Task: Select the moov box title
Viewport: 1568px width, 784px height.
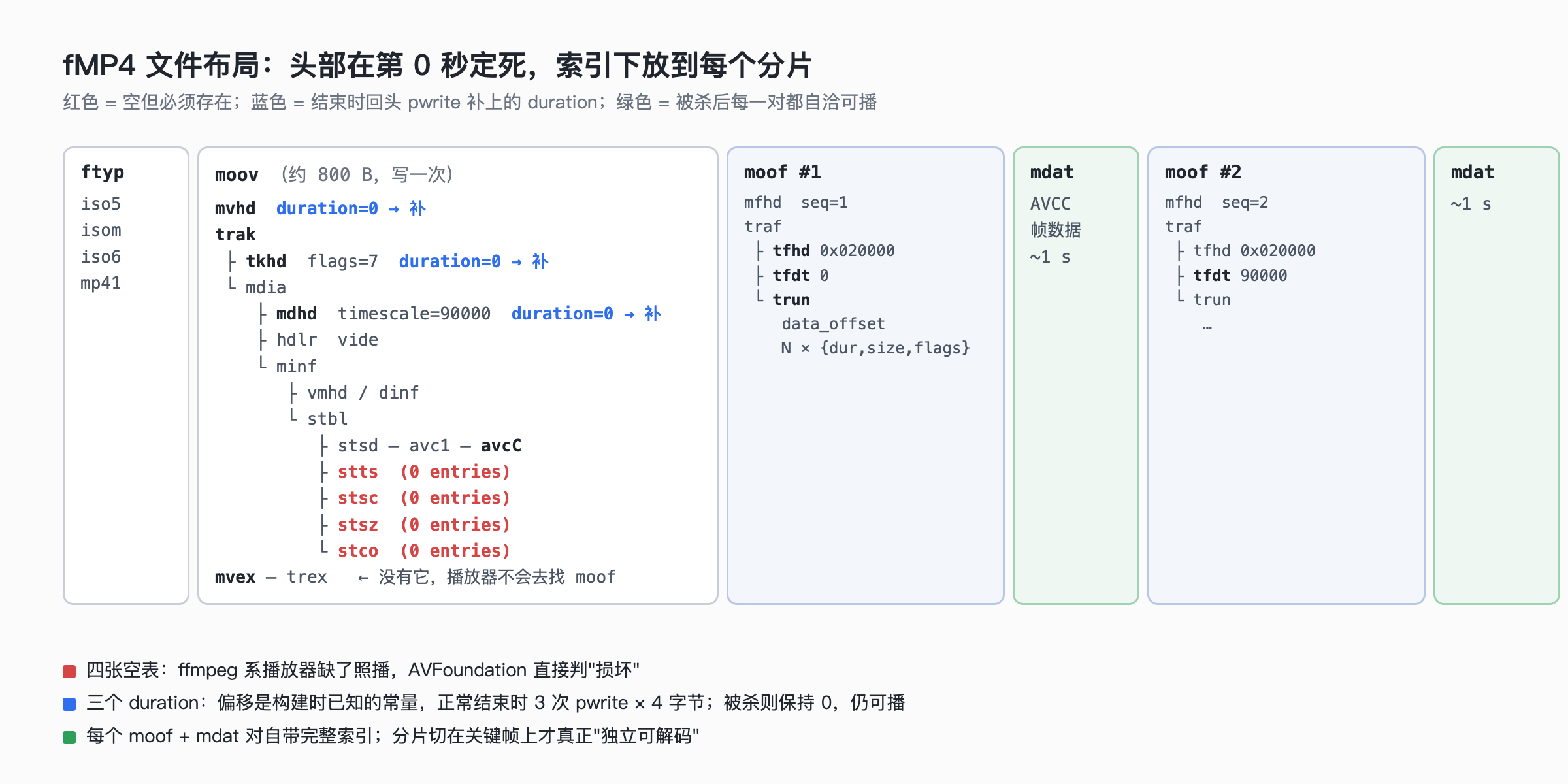Action: click(x=237, y=175)
